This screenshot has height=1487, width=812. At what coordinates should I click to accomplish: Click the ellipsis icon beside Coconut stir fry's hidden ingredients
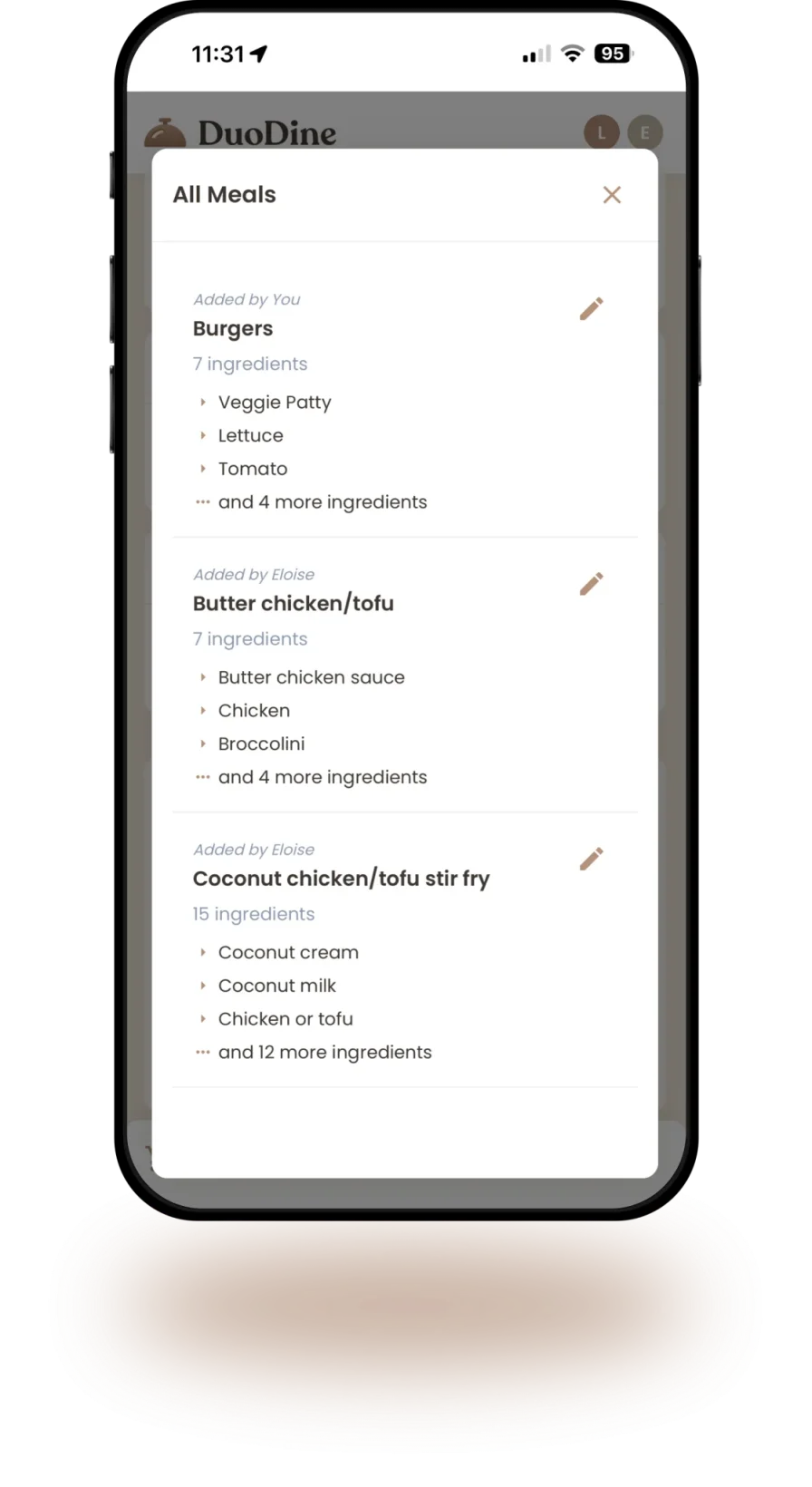tap(202, 1052)
